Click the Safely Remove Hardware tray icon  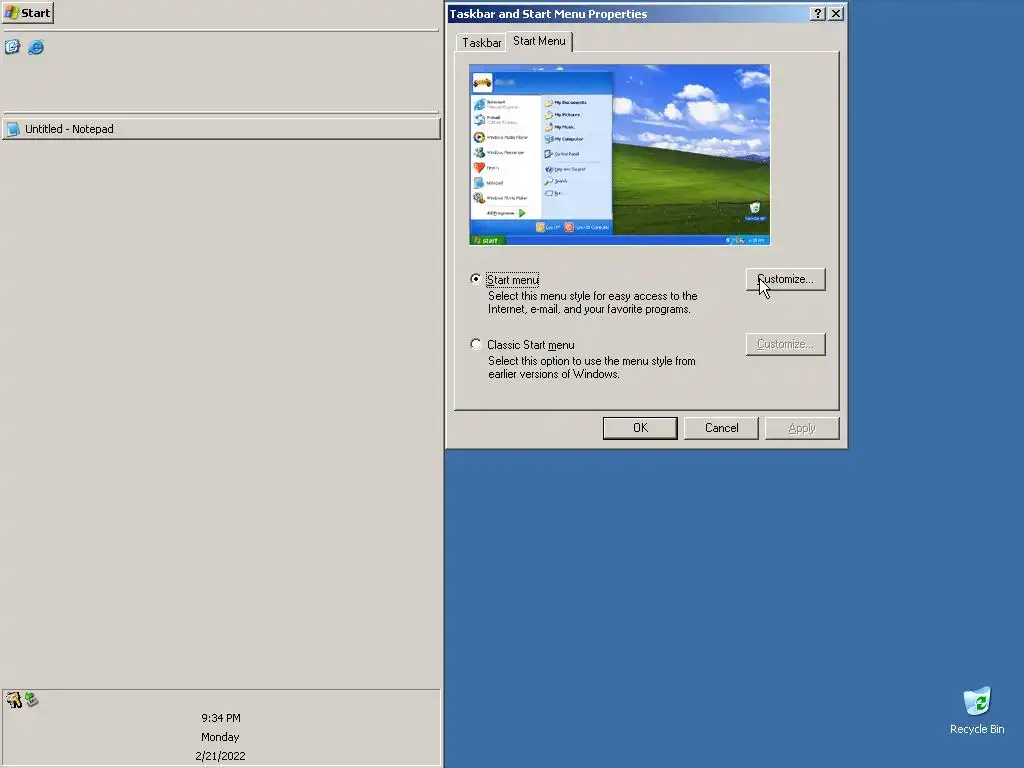tap(31, 699)
